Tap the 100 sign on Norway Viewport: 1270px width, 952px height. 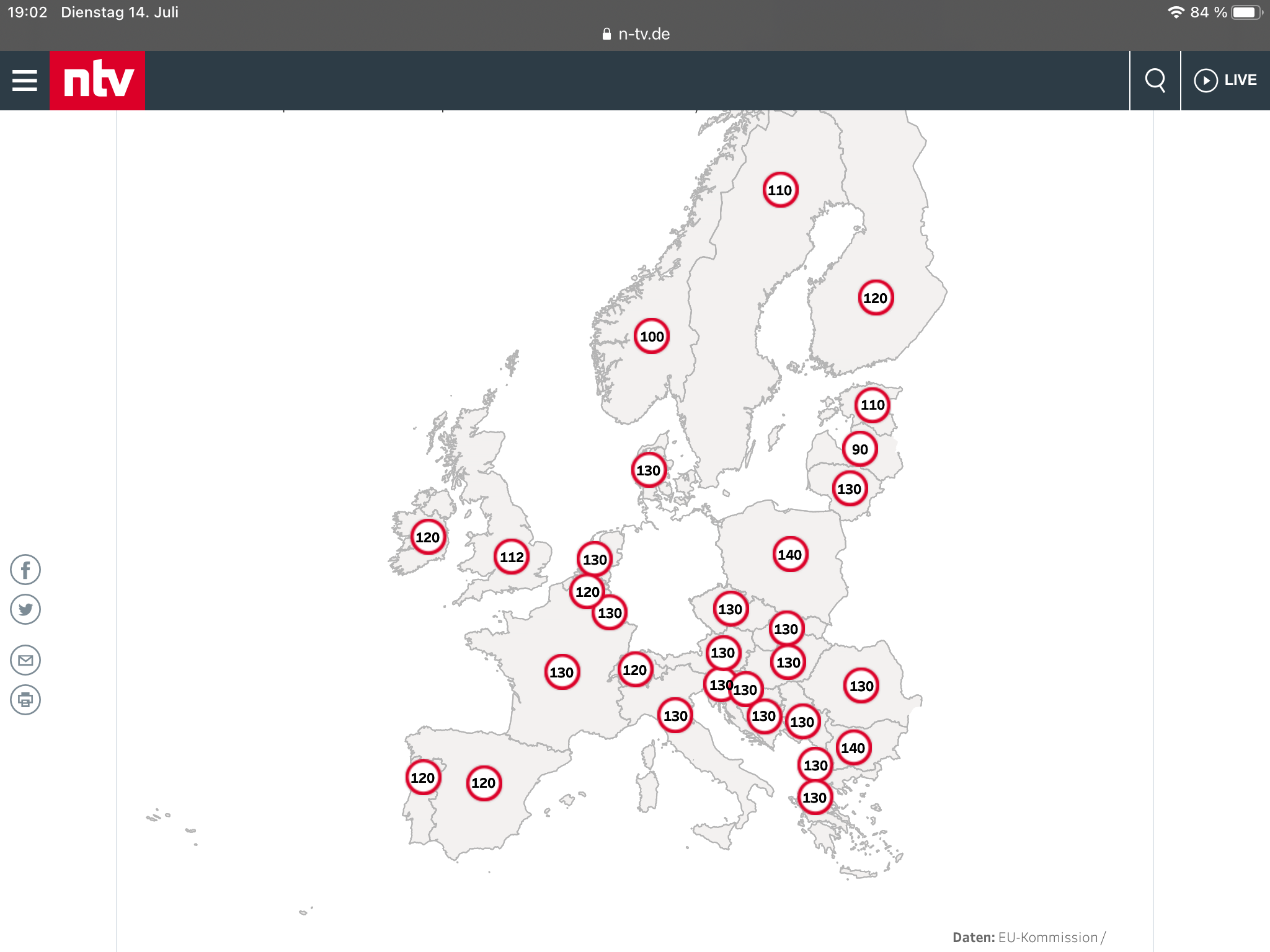pos(652,336)
